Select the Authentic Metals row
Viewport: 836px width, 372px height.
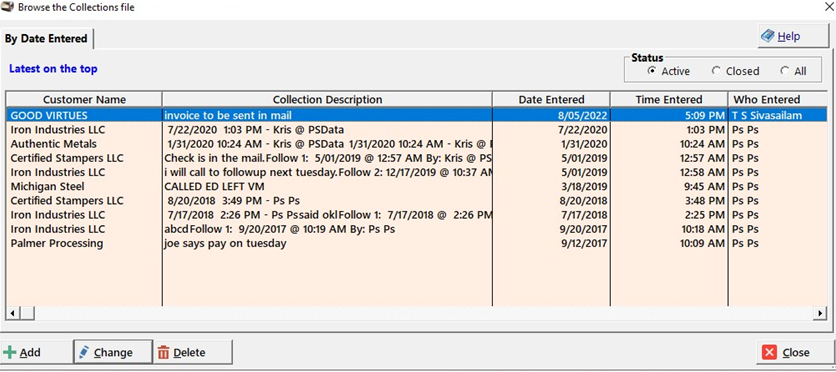(x=416, y=144)
